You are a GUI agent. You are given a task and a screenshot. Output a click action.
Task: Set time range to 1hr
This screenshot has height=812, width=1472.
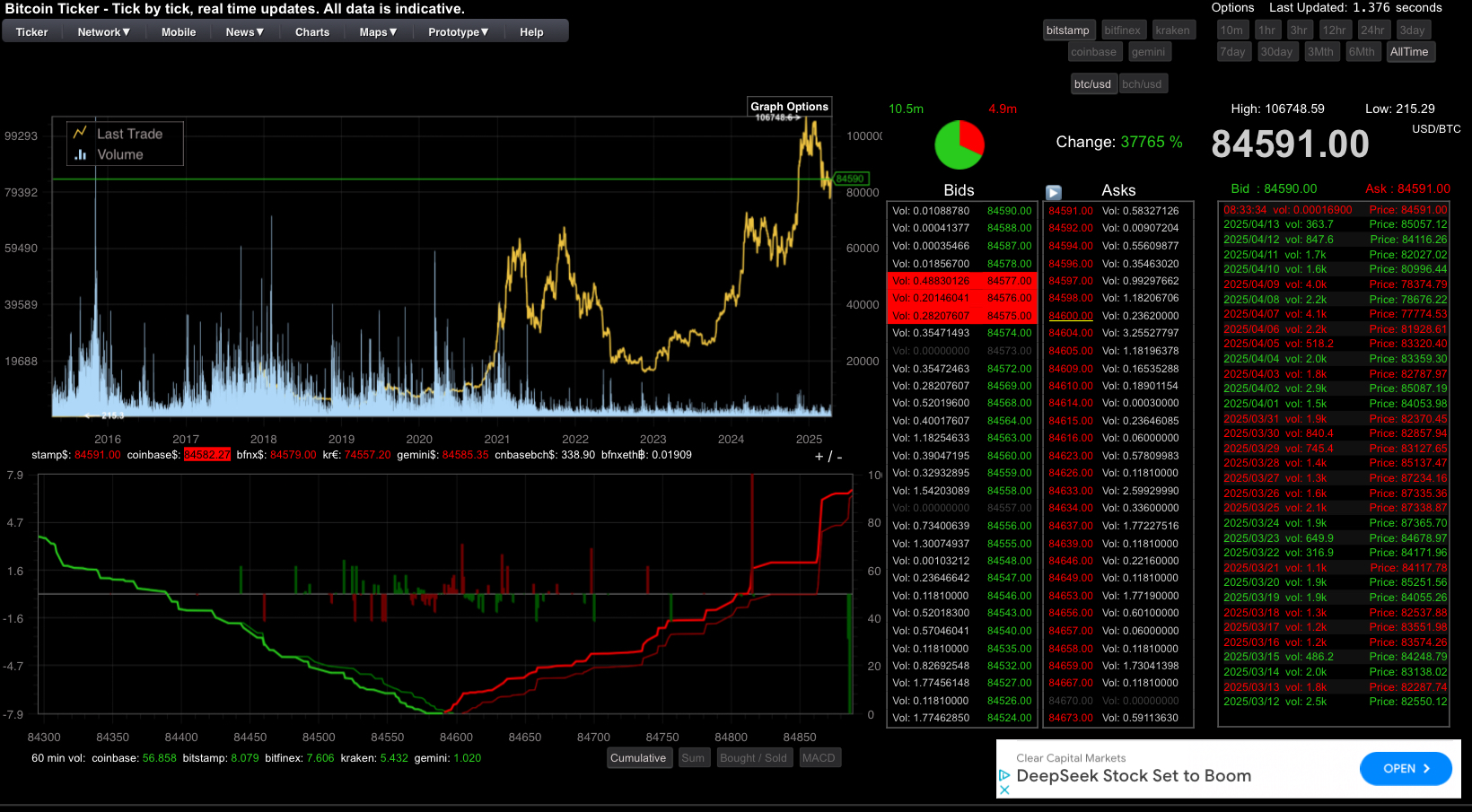pos(1267,31)
